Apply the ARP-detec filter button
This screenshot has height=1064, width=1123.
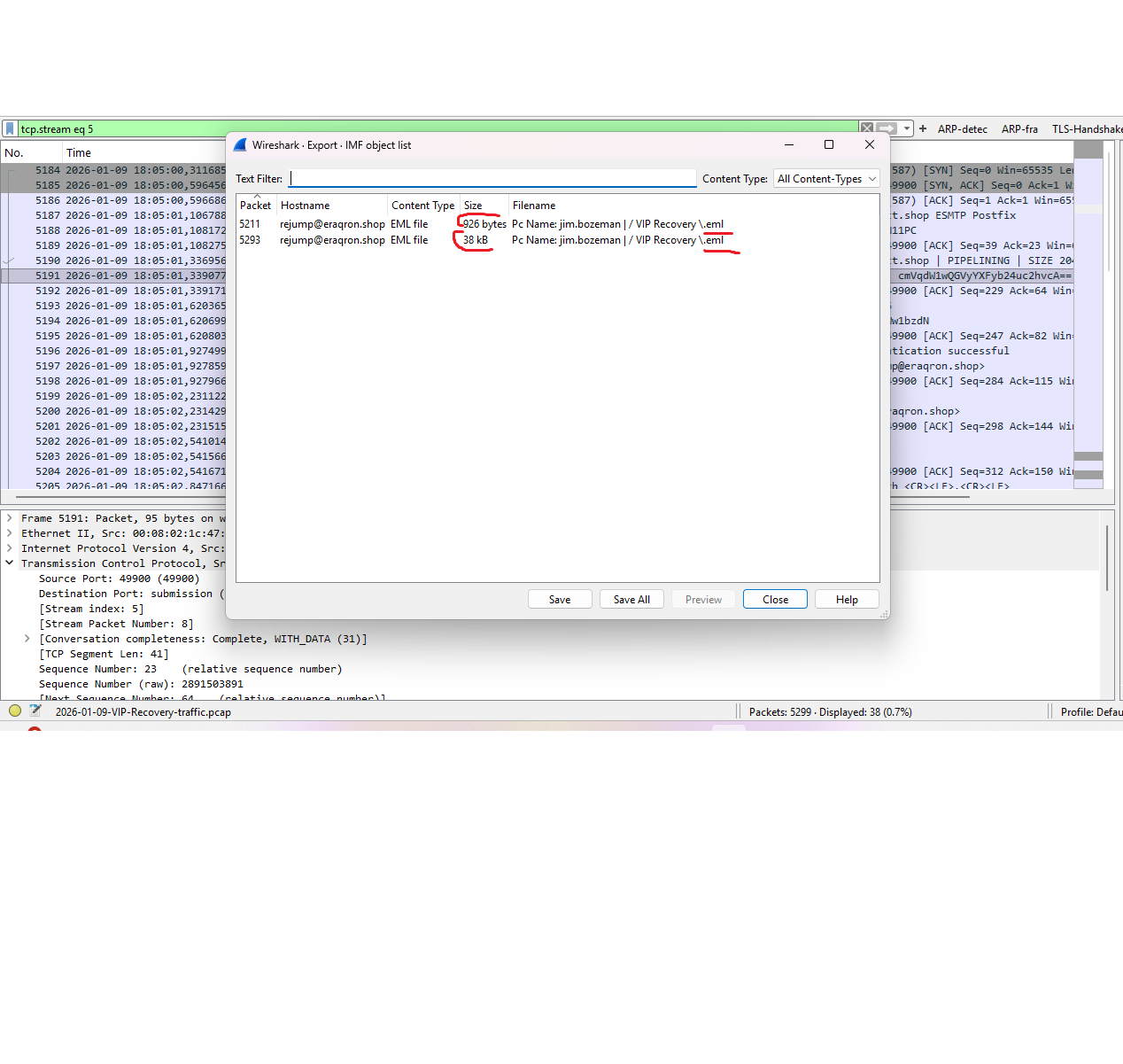[963, 128]
